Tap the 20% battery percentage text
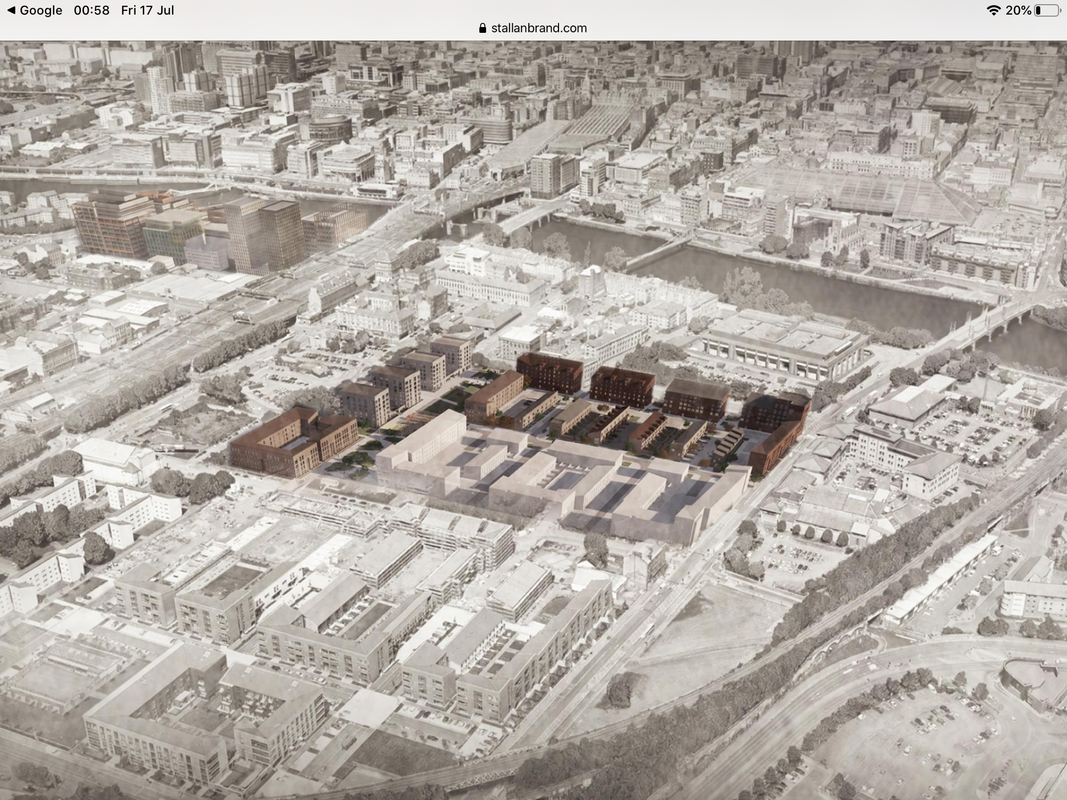Screen dimensions: 1067x800 (x=1018, y=10)
